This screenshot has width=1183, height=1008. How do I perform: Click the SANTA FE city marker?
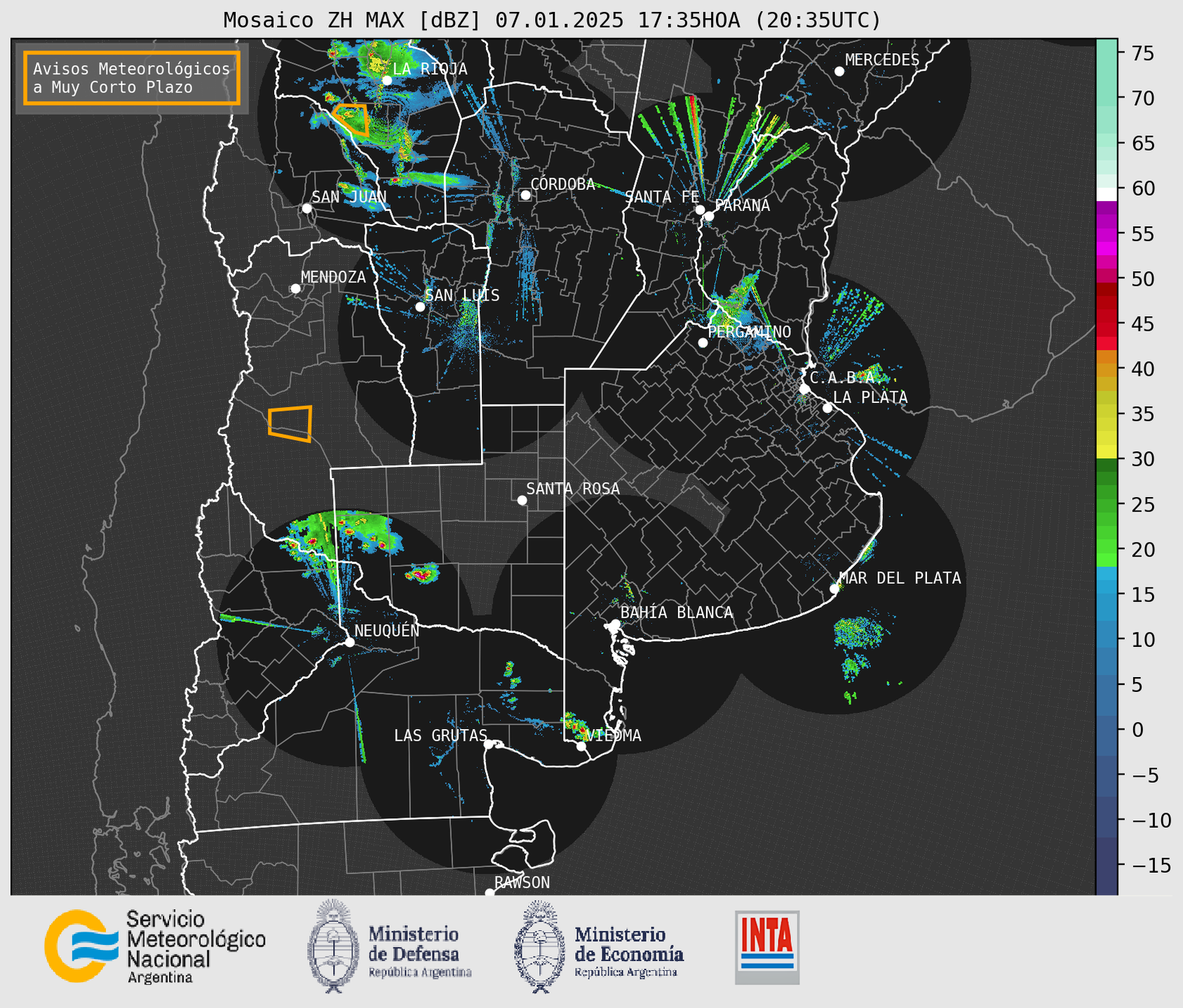click(x=700, y=210)
